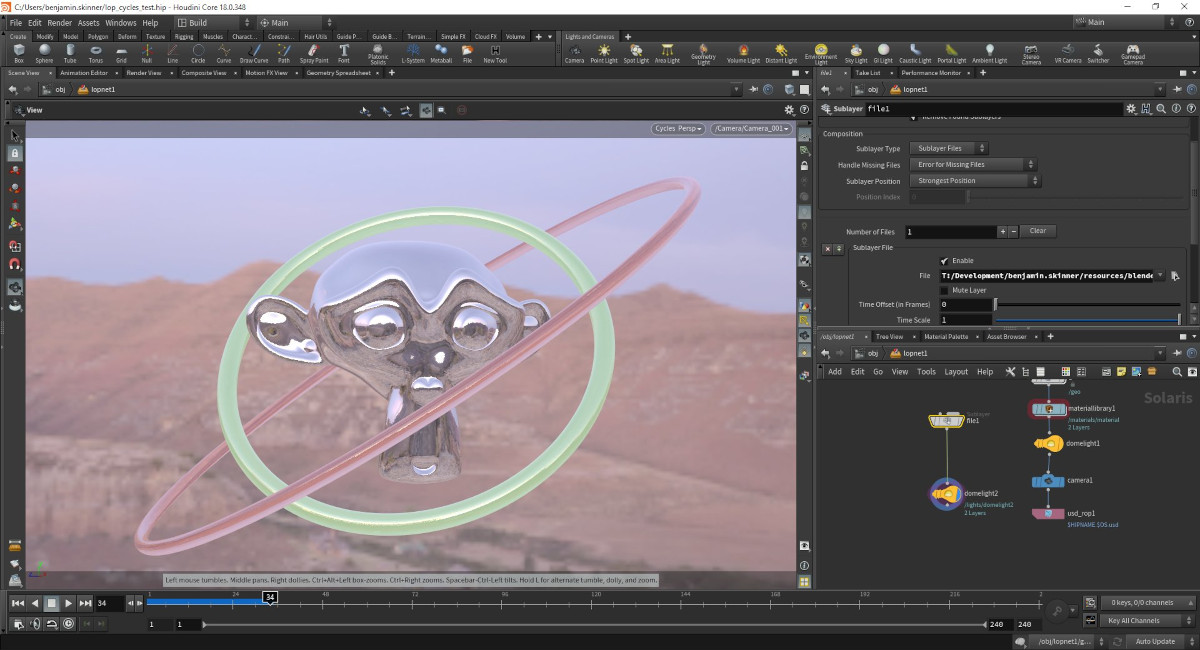Switch to the Geometry Spreadsheet tab
Screen dimensions: 1200x650
click(338, 72)
